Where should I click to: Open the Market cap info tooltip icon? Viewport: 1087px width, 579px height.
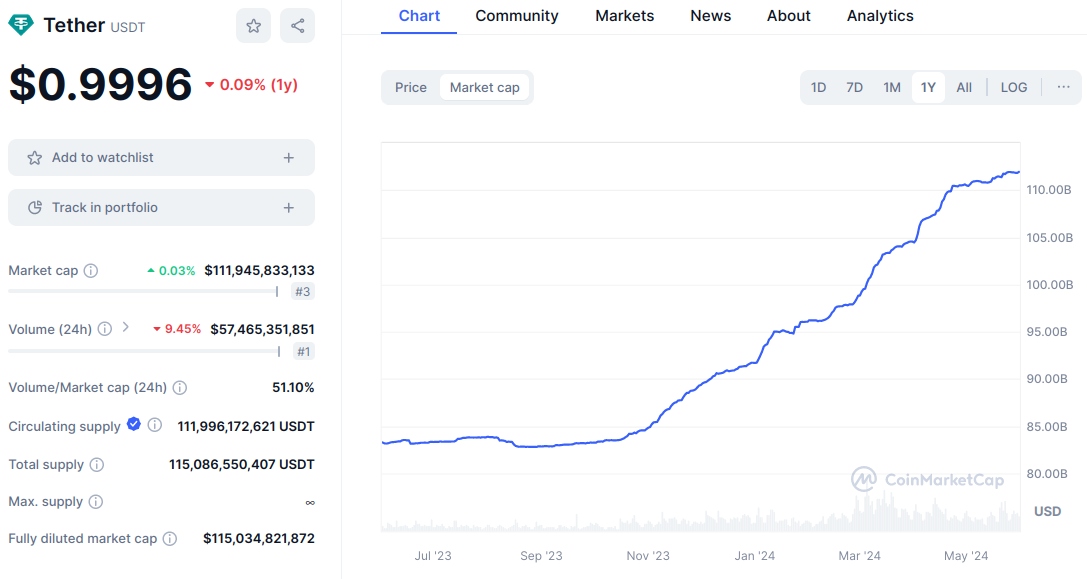[91, 270]
